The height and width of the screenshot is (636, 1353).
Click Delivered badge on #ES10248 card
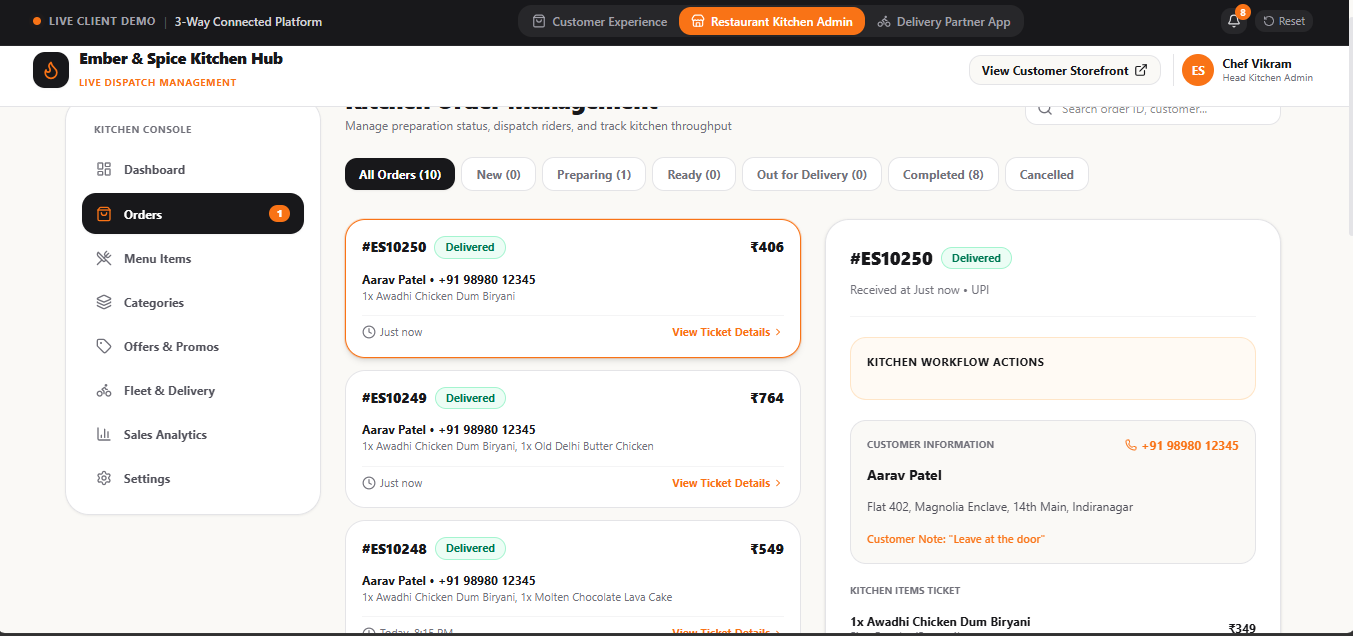pyautogui.click(x=470, y=548)
